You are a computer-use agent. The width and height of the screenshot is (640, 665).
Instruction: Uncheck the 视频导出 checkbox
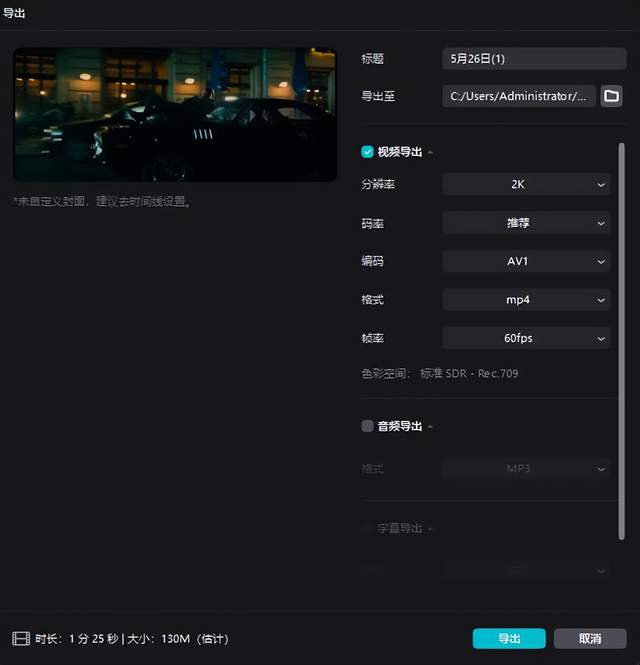click(367, 152)
